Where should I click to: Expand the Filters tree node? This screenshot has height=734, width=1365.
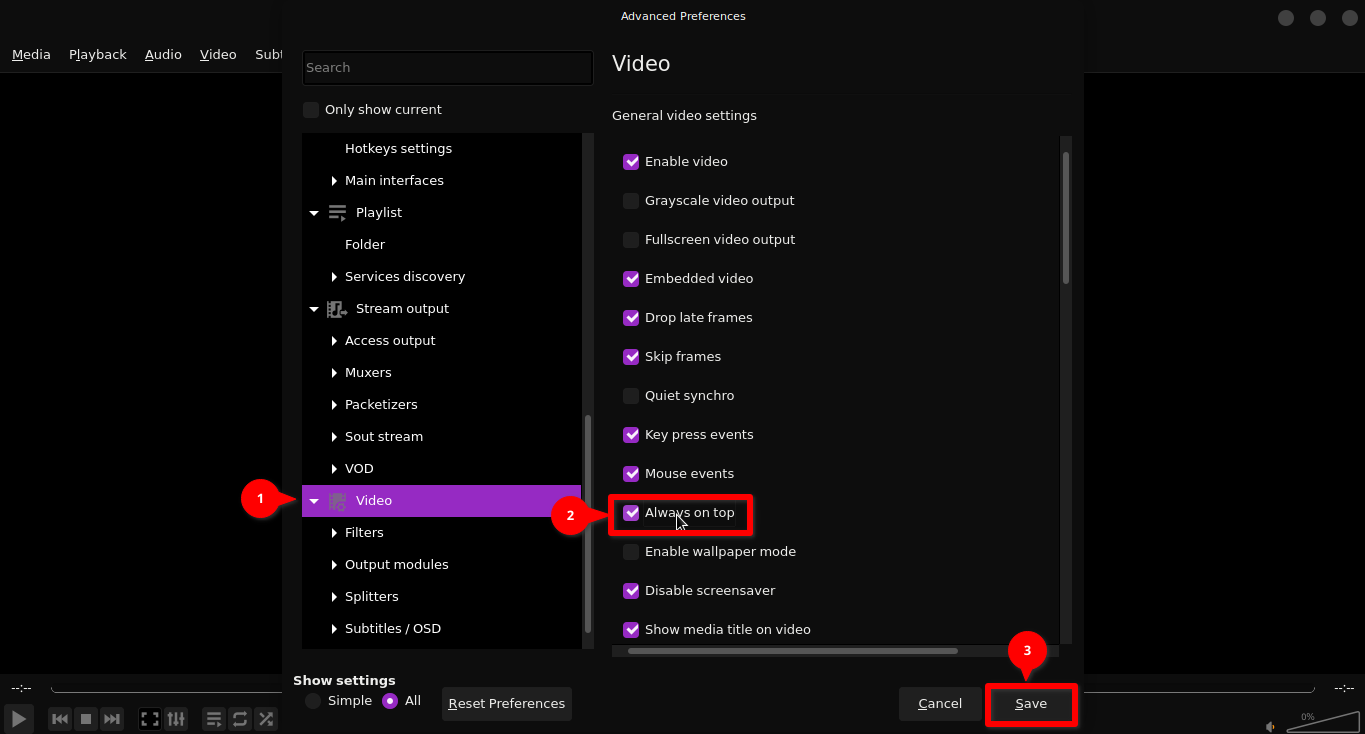tap(334, 533)
